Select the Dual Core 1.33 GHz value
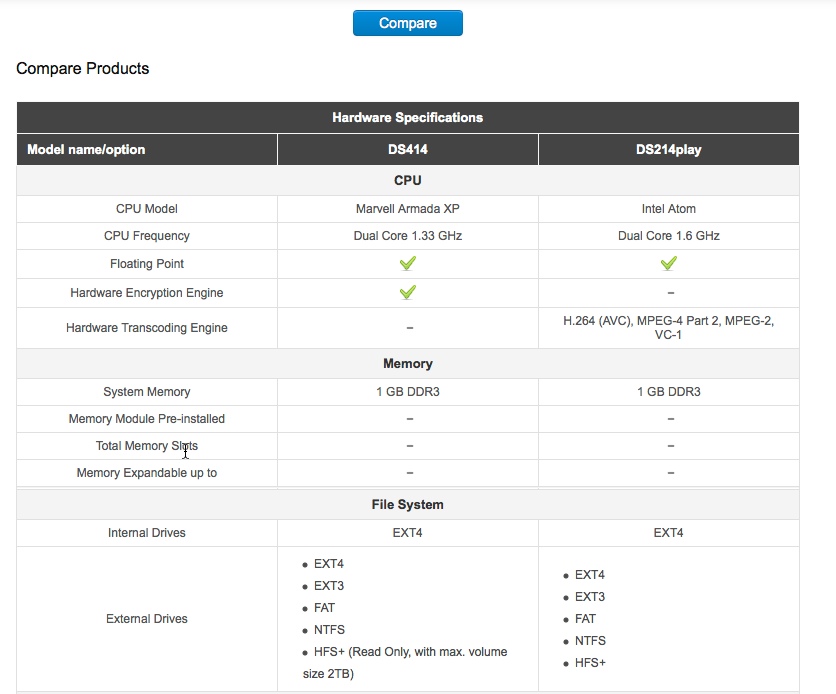This screenshot has width=836, height=694. coord(407,236)
